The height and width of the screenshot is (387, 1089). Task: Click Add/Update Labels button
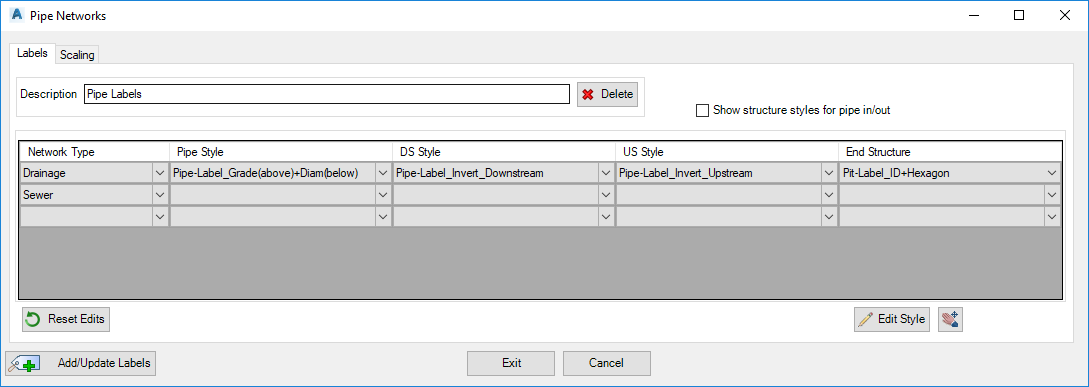click(81, 363)
